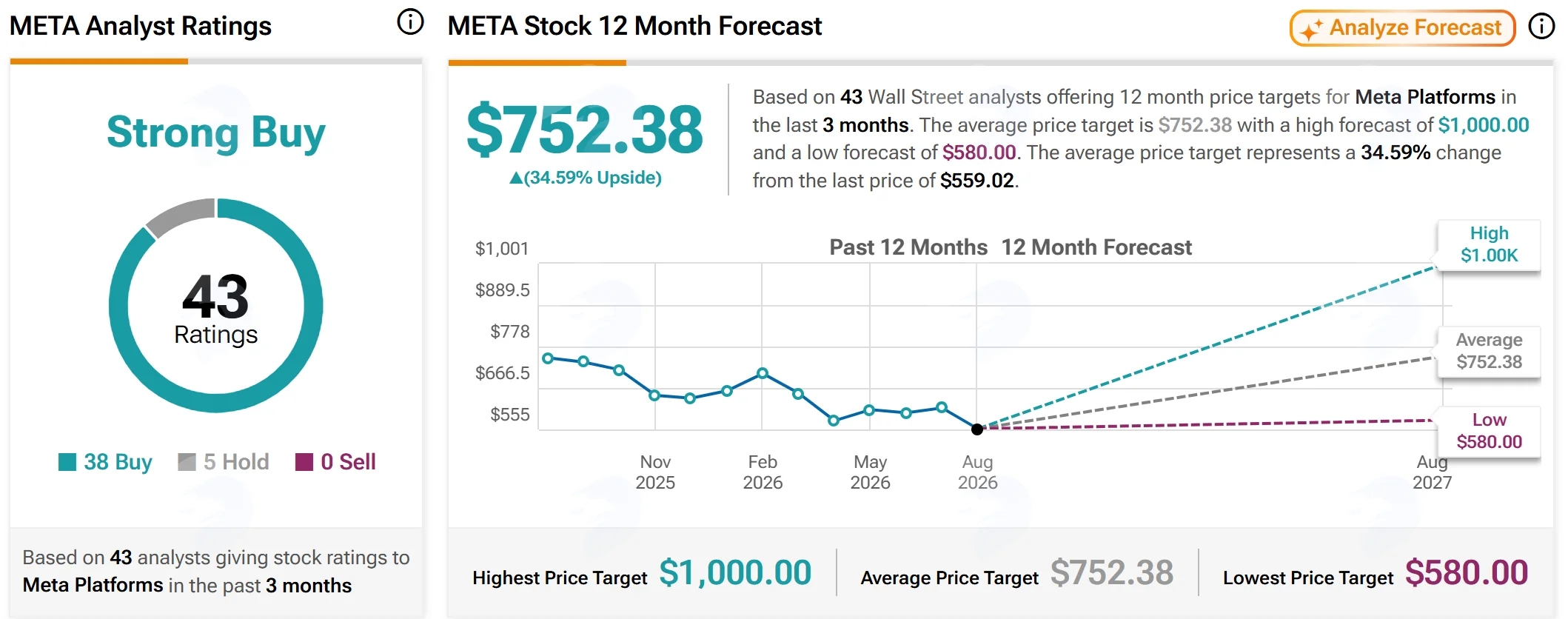Click the Feb 2026 peak data point
The width and height of the screenshot is (1568, 619).
[x=763, y=373]
